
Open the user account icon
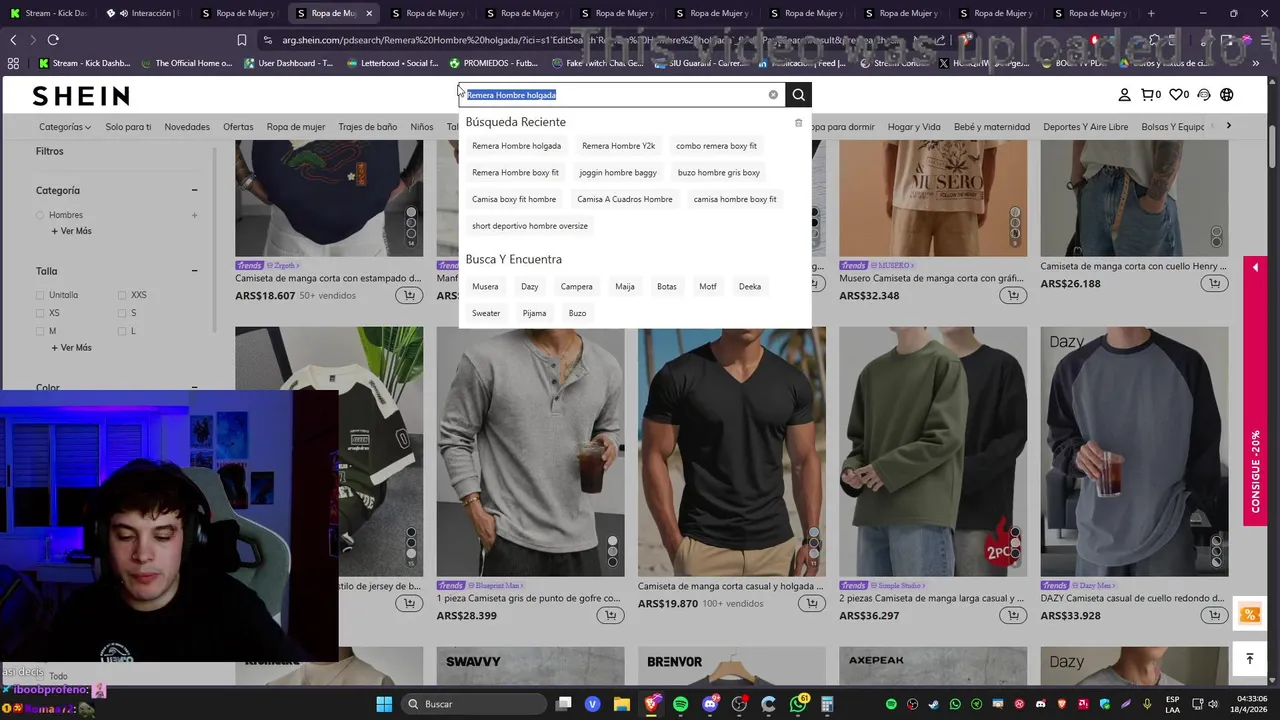tap(1124, 95)
